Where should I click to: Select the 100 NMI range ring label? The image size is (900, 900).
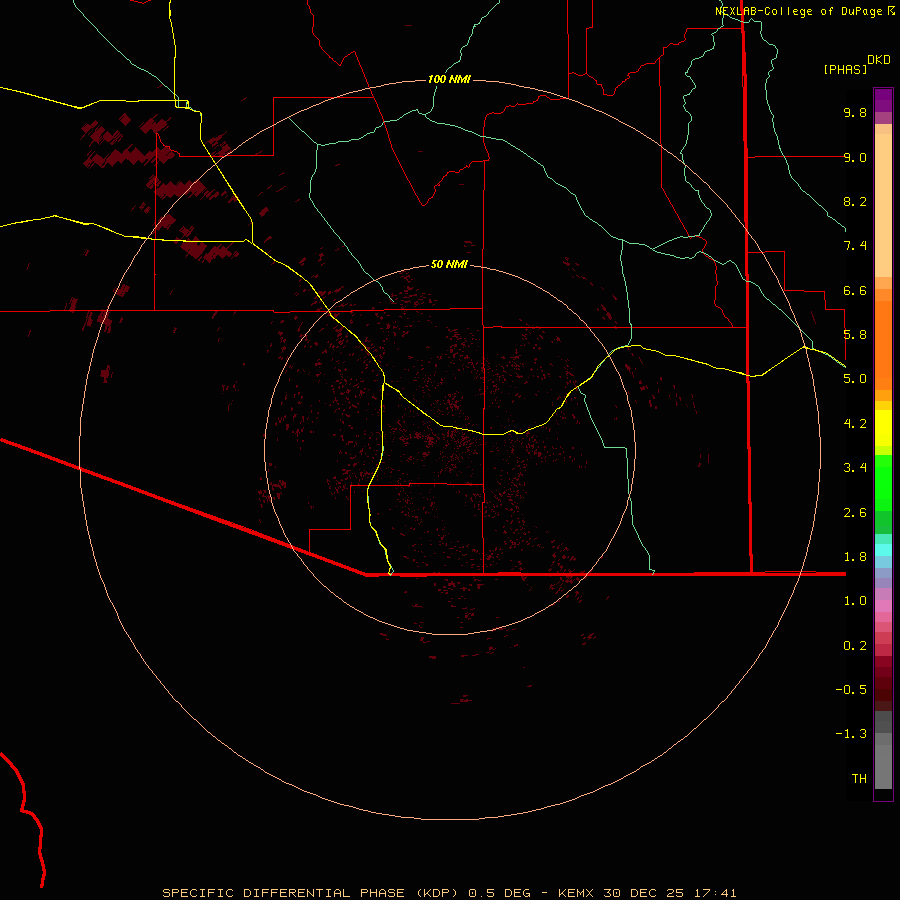[x=449, y=79]
